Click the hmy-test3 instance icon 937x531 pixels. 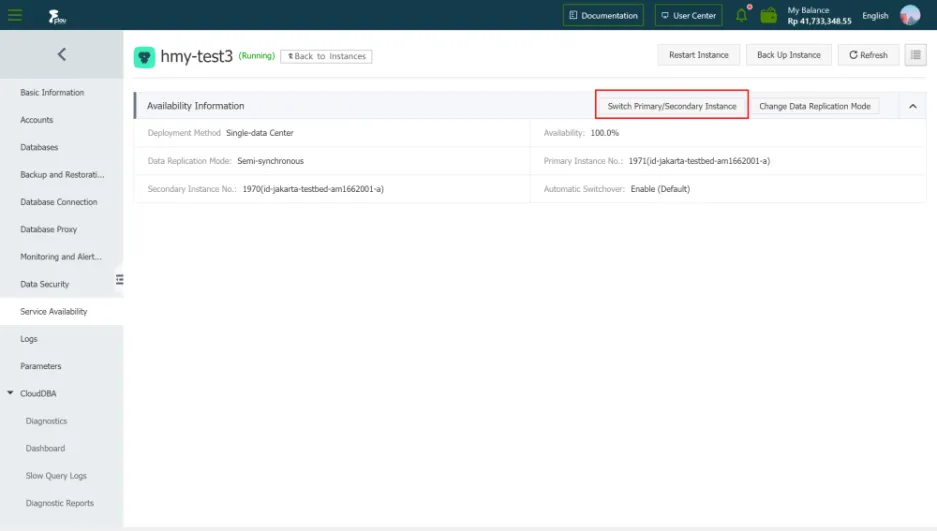[144, 57]
